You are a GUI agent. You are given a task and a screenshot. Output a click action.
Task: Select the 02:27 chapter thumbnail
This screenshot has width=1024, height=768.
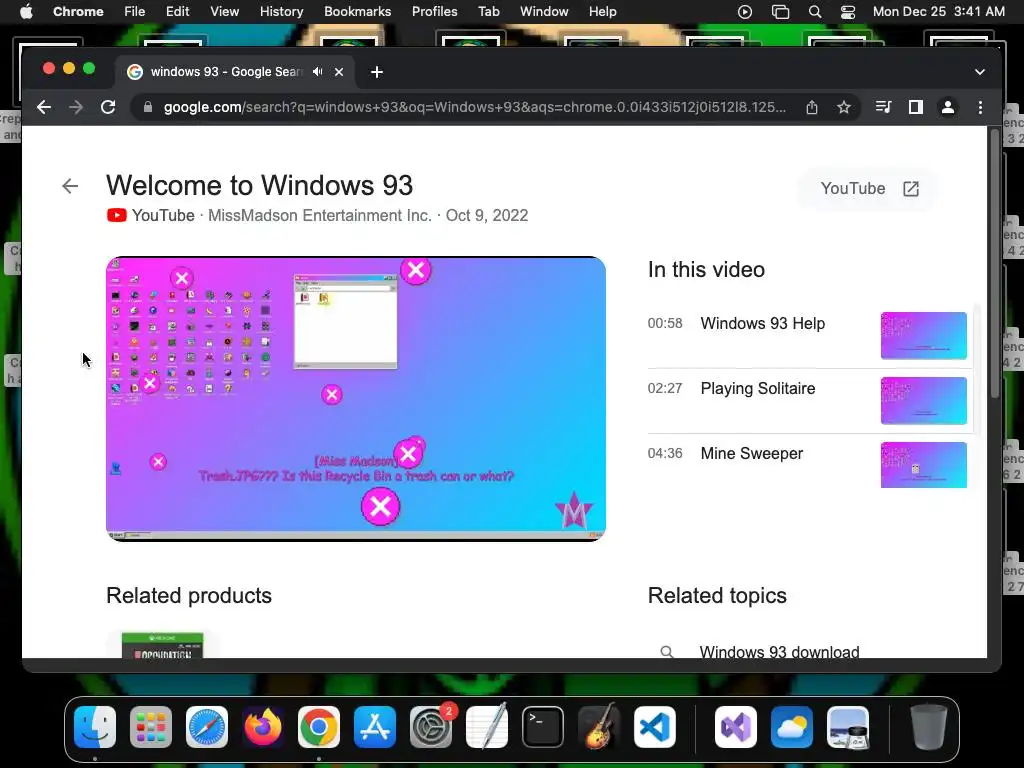[x=923, y=400]
